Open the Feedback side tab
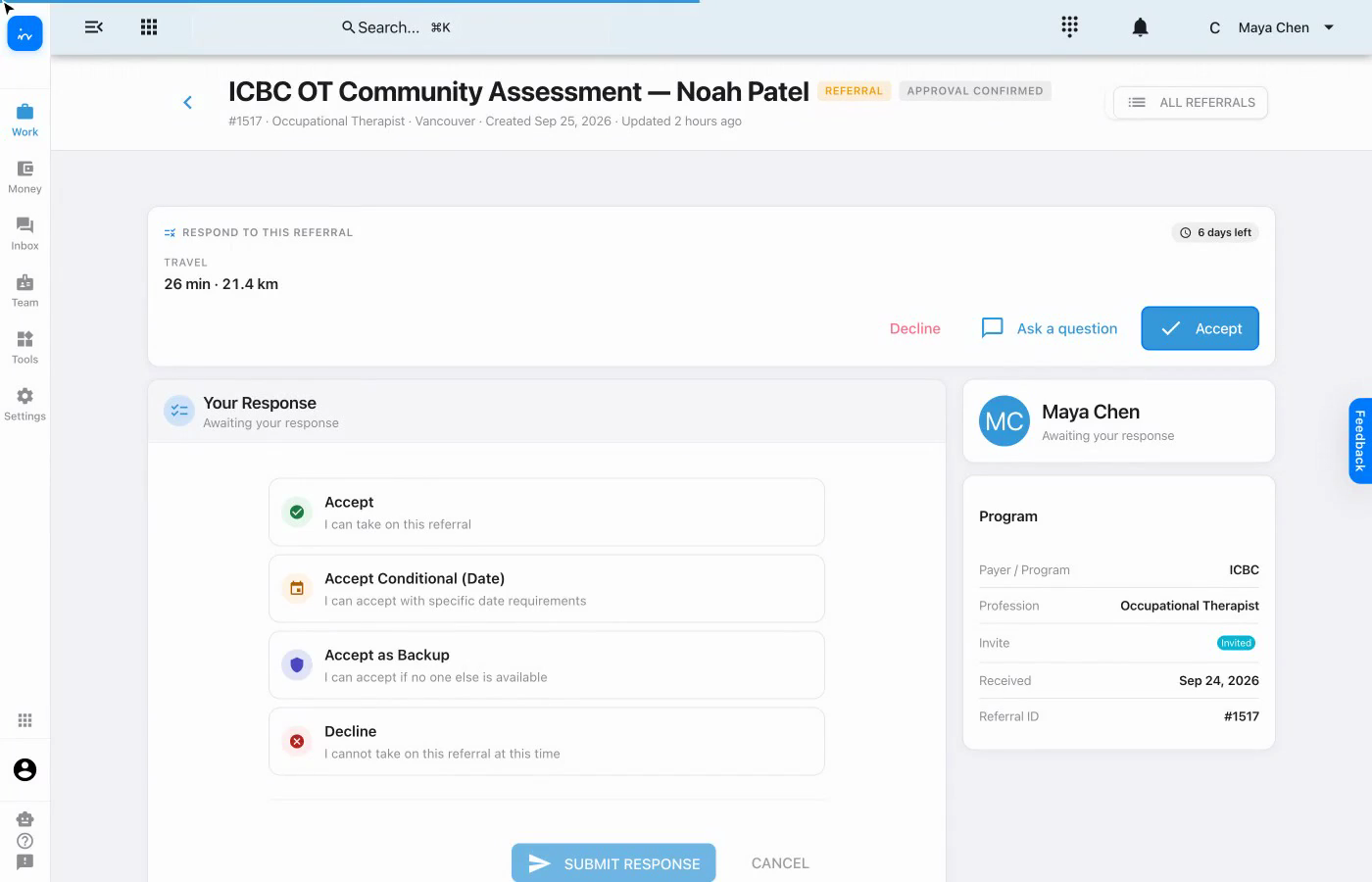 tap(1360, 441)
